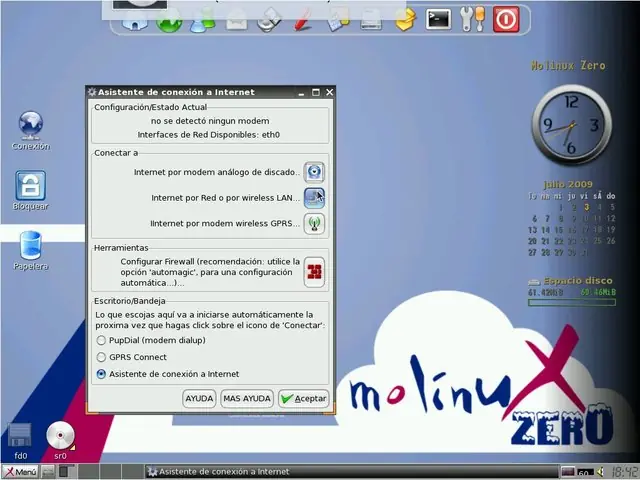Click the 18:42 taskbar clock
Screen dimensions: 640x480
click(624, 472)
